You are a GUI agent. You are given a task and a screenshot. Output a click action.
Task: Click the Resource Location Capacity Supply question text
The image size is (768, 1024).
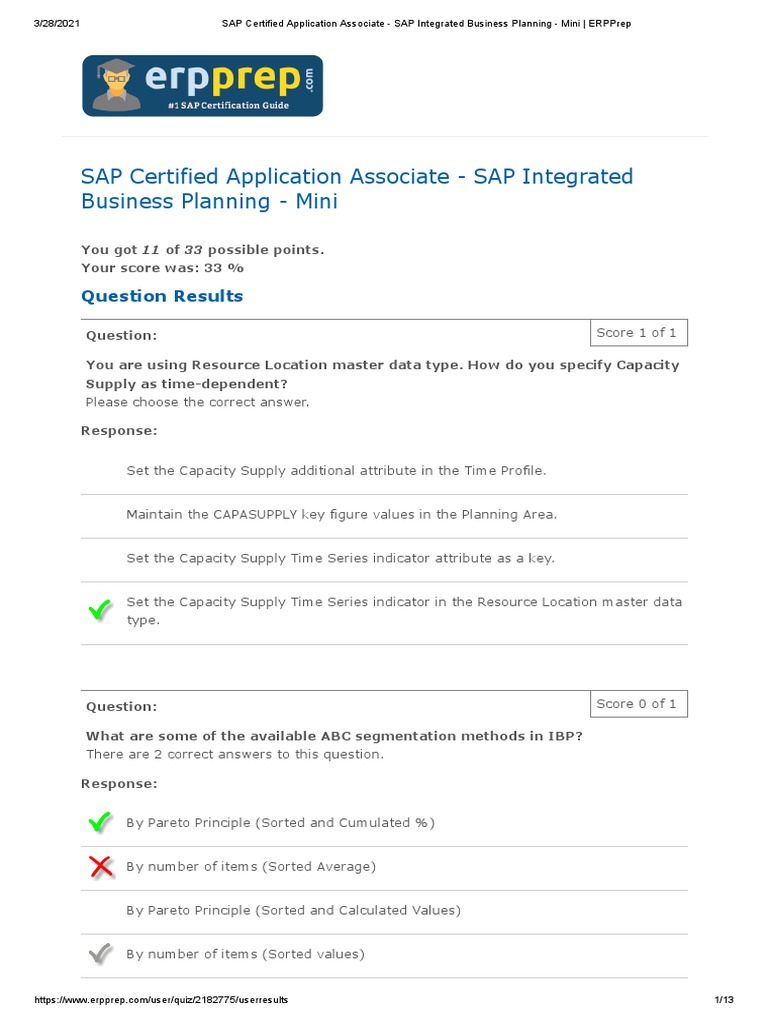382,374
